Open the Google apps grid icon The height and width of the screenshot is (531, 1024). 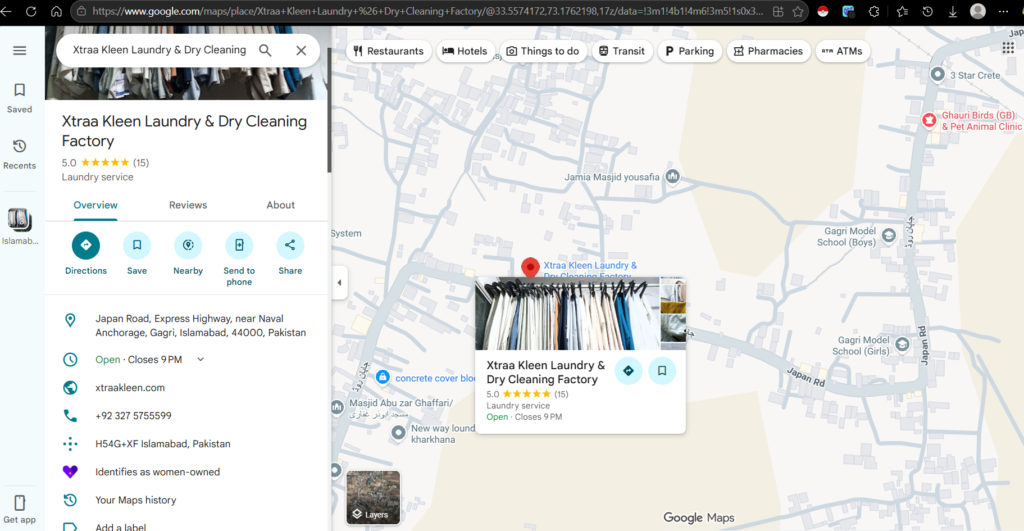[x=1007, y=48]
